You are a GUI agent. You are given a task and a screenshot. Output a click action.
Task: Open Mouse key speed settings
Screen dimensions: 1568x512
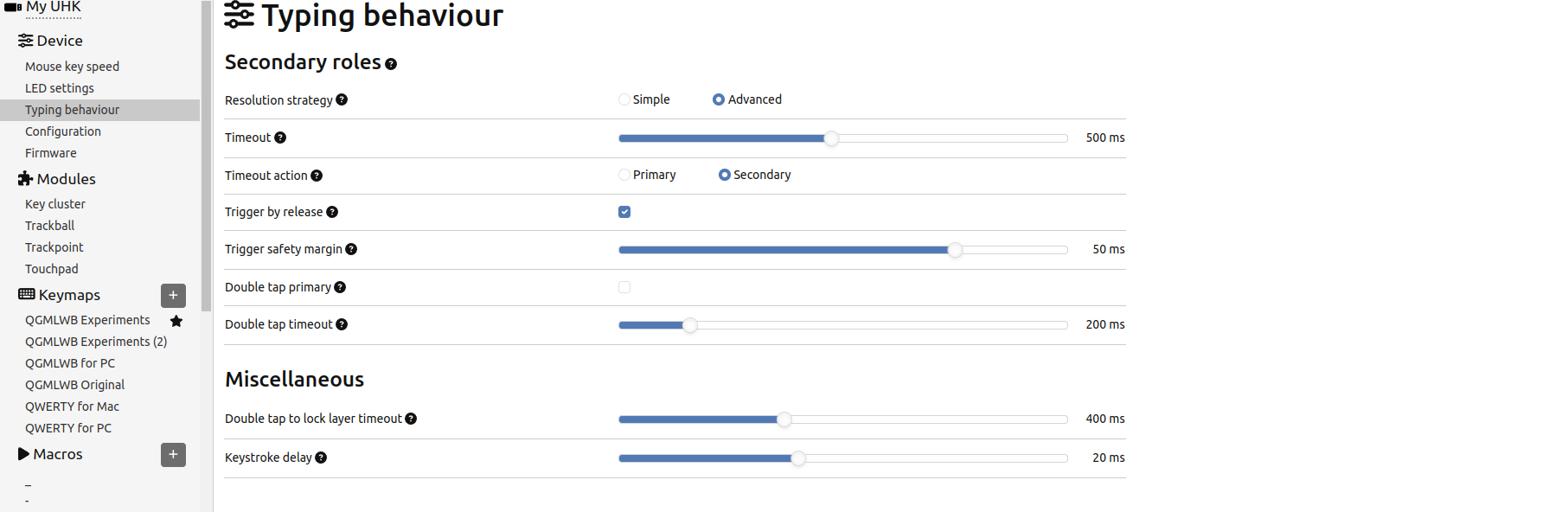[x=72, y=67]
